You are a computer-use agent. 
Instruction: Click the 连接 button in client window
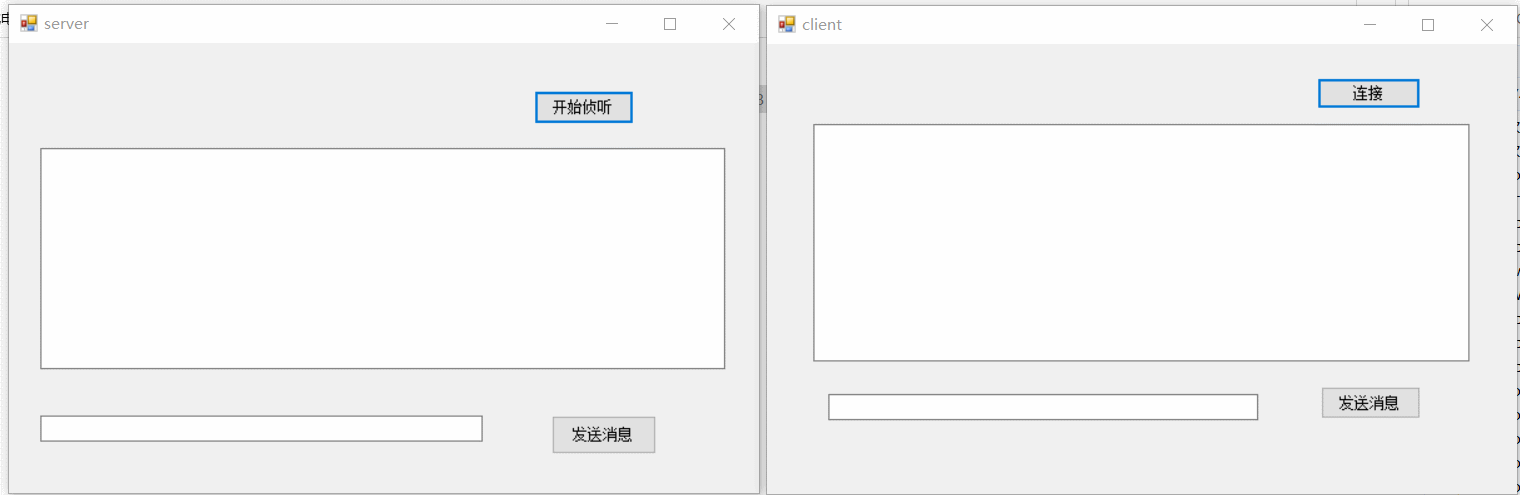pyautogui.click(x=1368, y=93)
